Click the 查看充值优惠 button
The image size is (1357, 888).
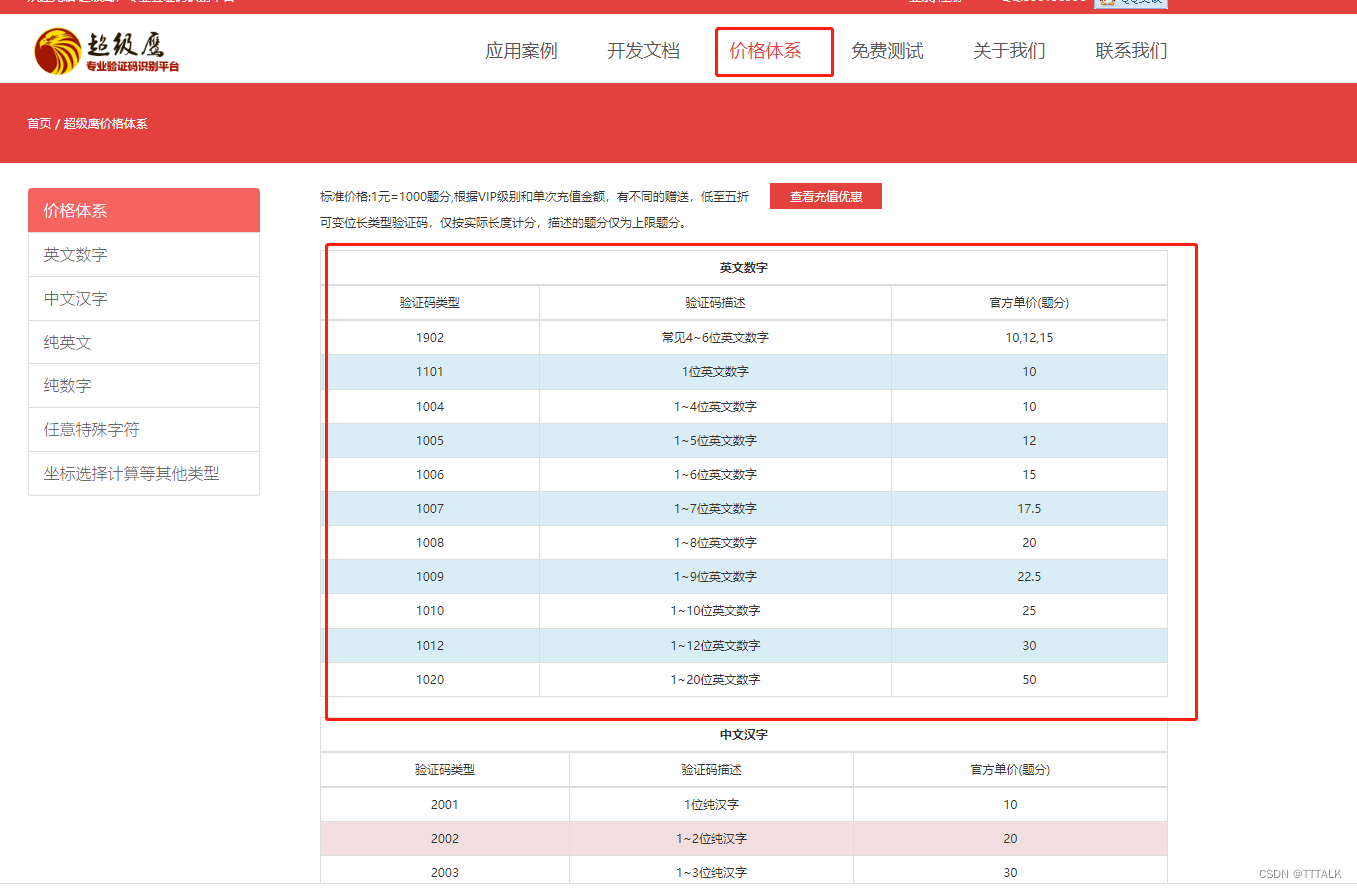[x=826, y=196]
